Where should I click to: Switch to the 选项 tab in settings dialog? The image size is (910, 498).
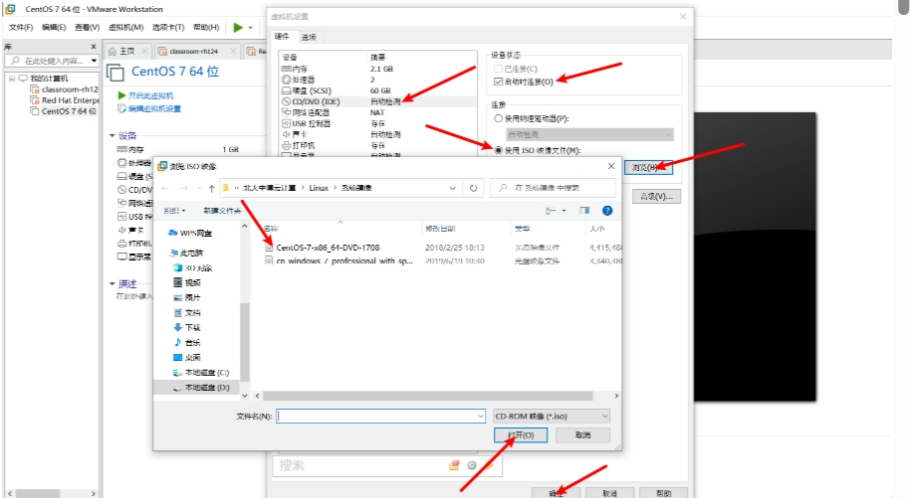click(x=309, y=37)
